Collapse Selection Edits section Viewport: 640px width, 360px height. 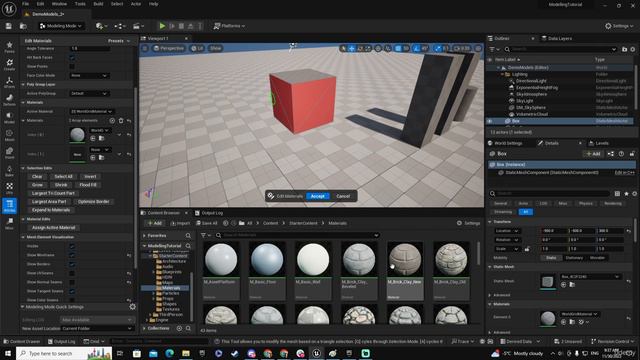[23, 168]
